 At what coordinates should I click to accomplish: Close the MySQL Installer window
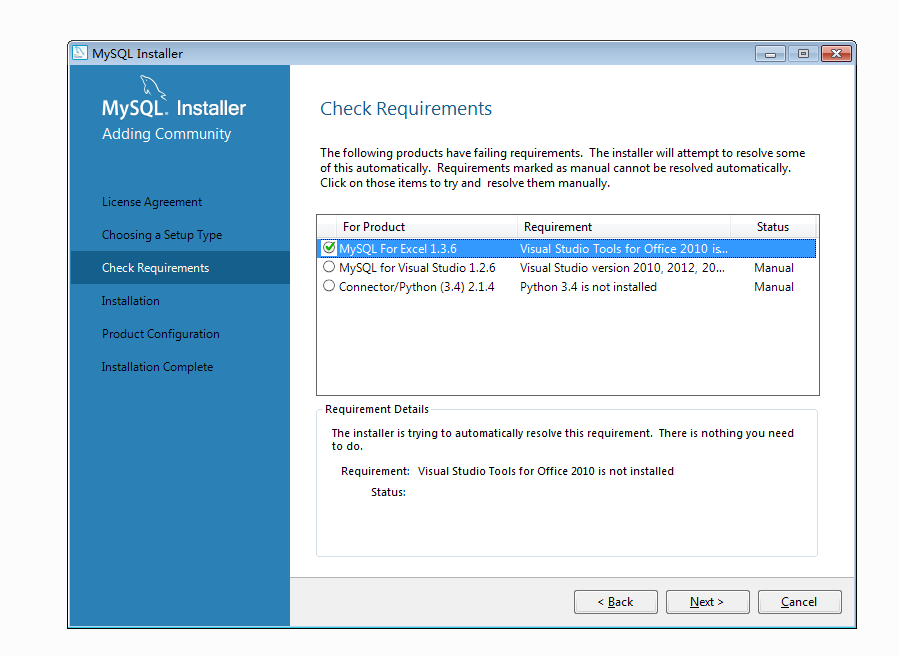(837, 54)
